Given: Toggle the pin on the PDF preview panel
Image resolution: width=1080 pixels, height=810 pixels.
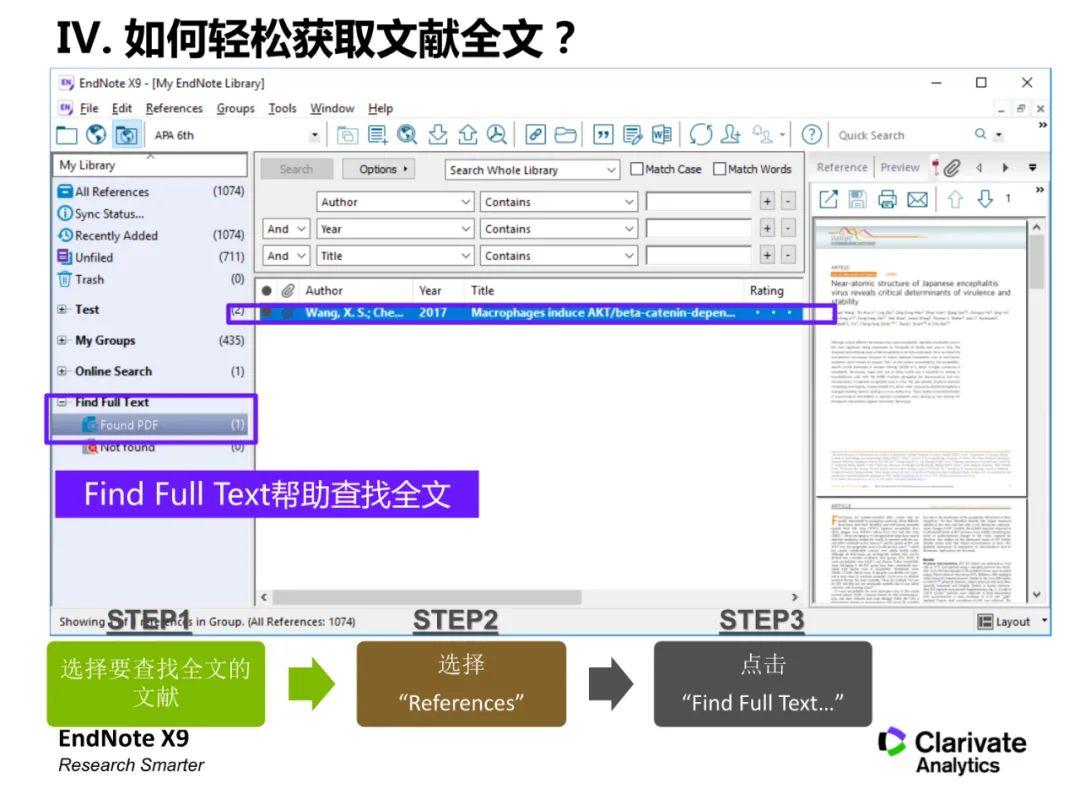Looking at the screenshot, I should (936, 168).
